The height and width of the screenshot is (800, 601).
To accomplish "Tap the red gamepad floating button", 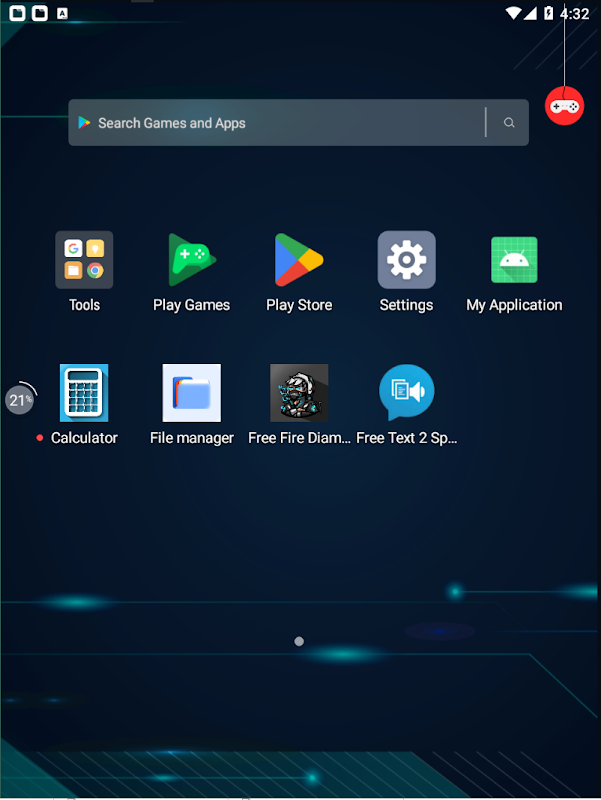I will [x=564, y=106].
